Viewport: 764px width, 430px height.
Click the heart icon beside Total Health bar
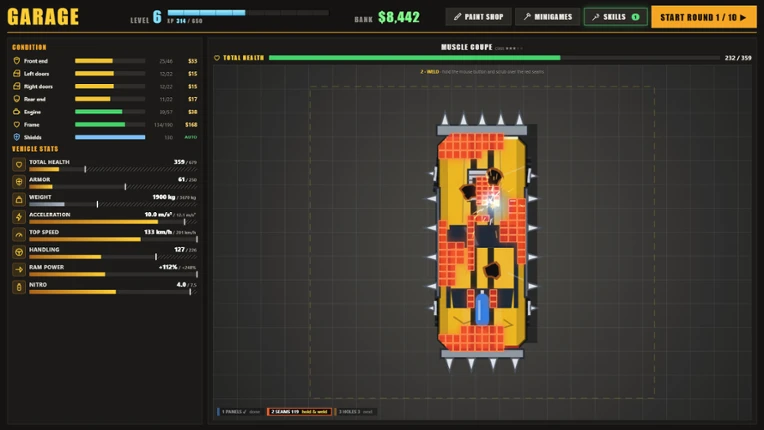coord(217,58)
